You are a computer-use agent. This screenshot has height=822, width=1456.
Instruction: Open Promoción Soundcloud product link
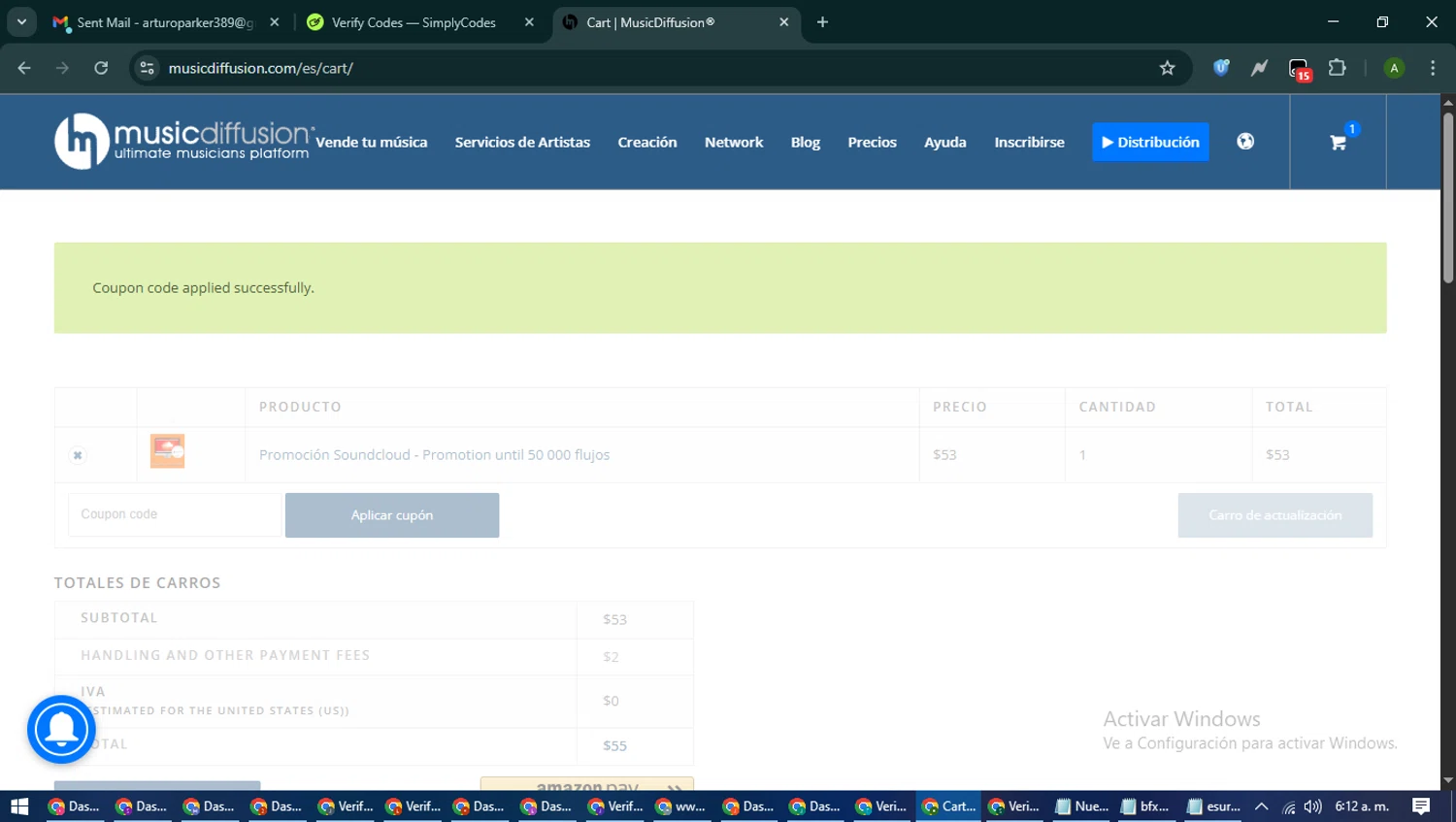[434, 455]
